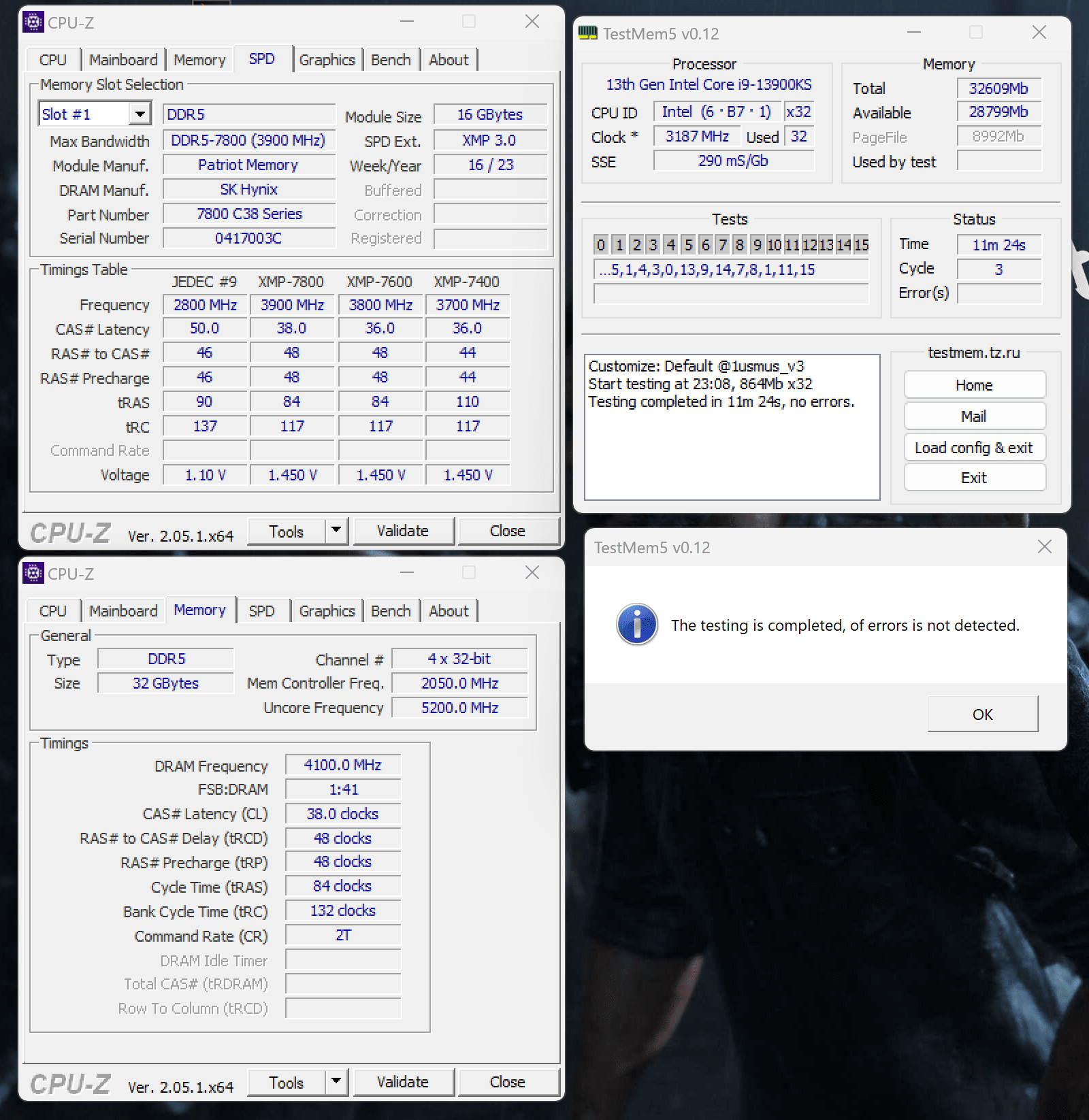Click the Close button in the top CPU-Z window

tap(508, 531)
